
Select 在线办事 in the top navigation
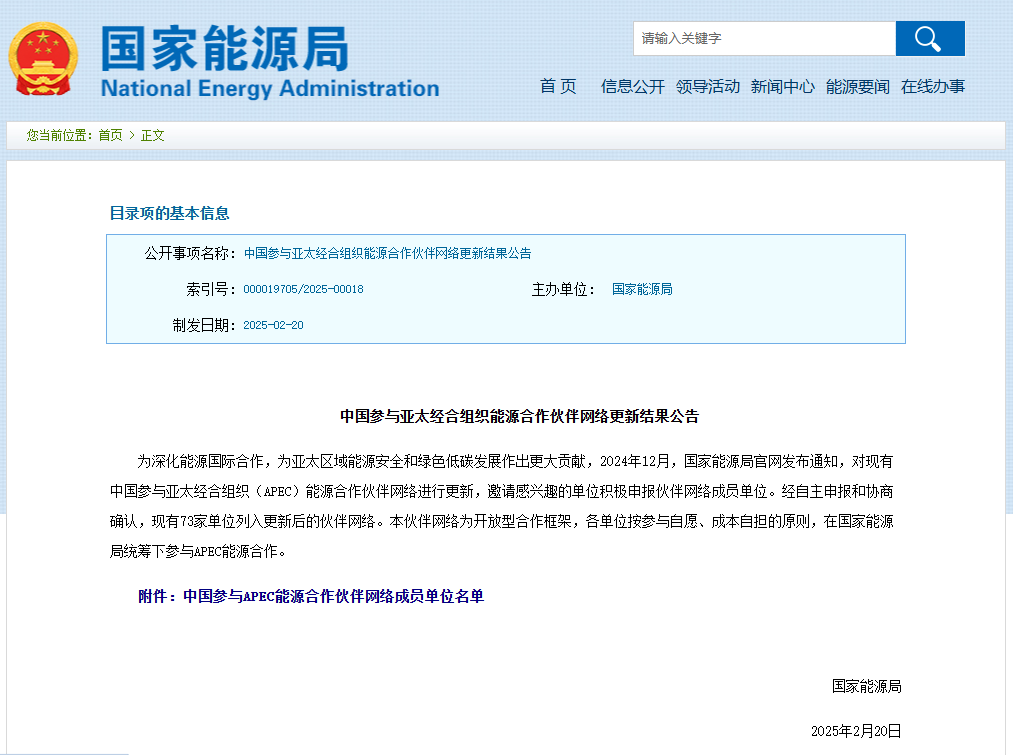point(932,87)
